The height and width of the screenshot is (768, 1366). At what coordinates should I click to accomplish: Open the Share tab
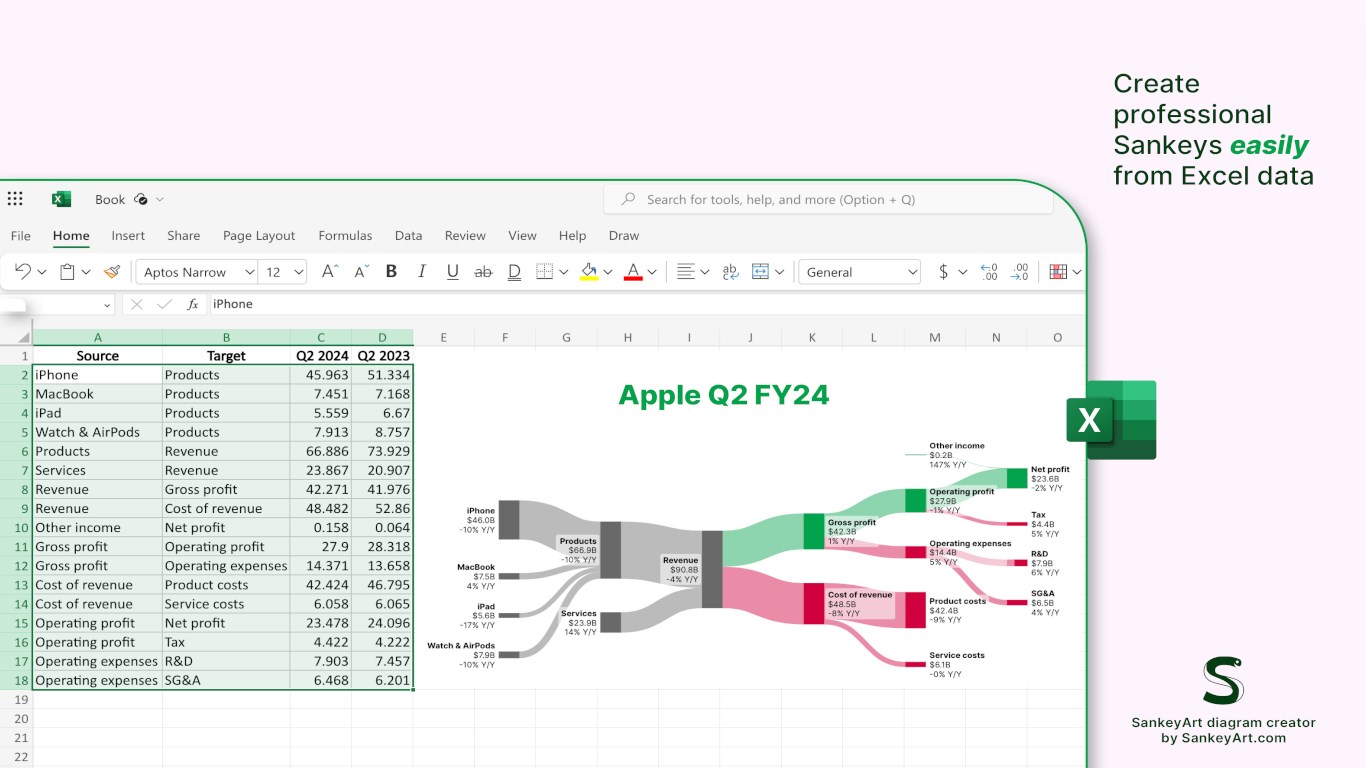(183, 236)
